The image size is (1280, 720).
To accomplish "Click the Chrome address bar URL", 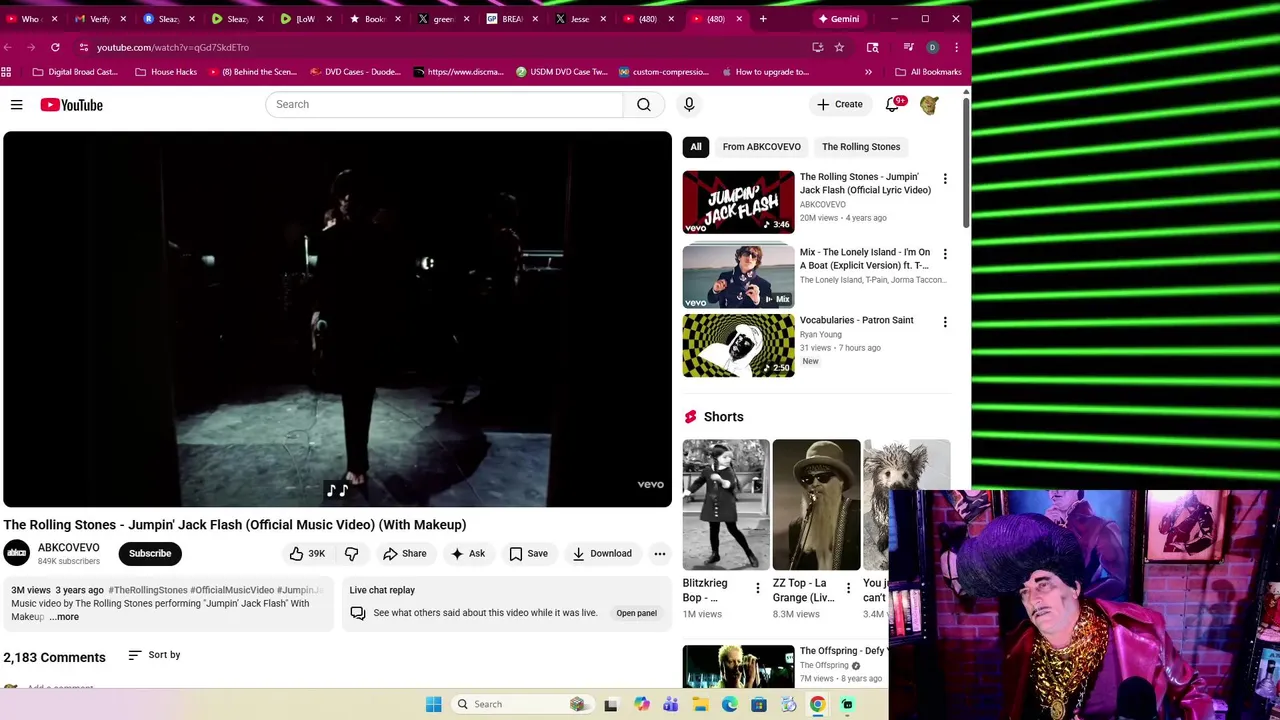I will coord(173,47).
